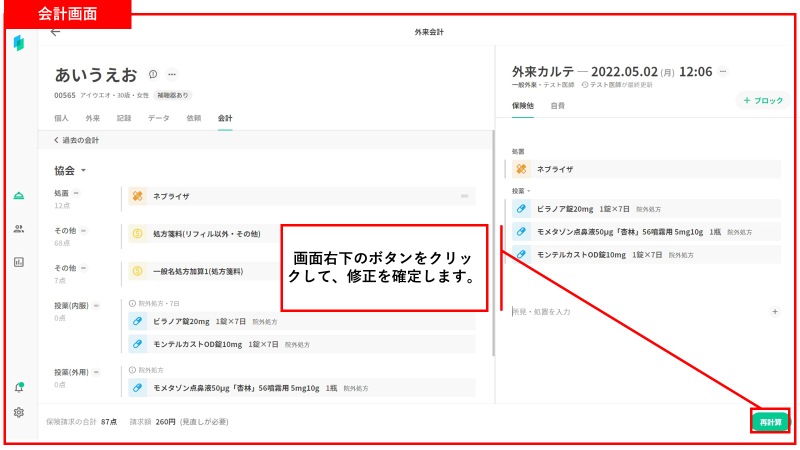Select the ネブライザ row in the billing list
The width and height of the screenshot is (800, 450).
pos(300,197)
